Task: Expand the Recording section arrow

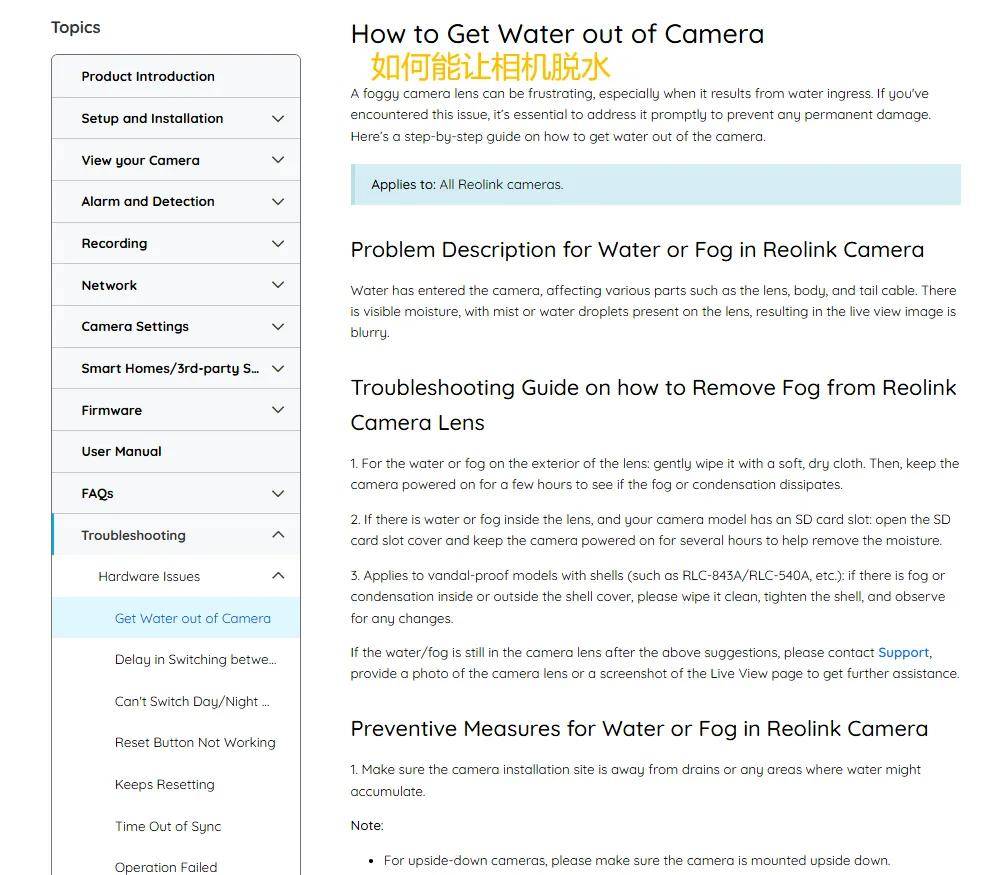Action: pyautogui.click(x=278, y=243)
